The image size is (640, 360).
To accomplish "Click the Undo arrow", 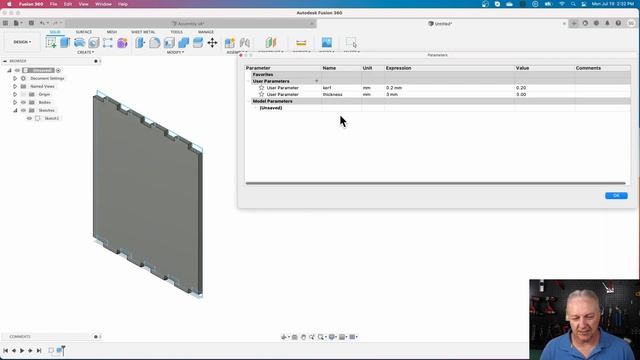I will [42, 23].
